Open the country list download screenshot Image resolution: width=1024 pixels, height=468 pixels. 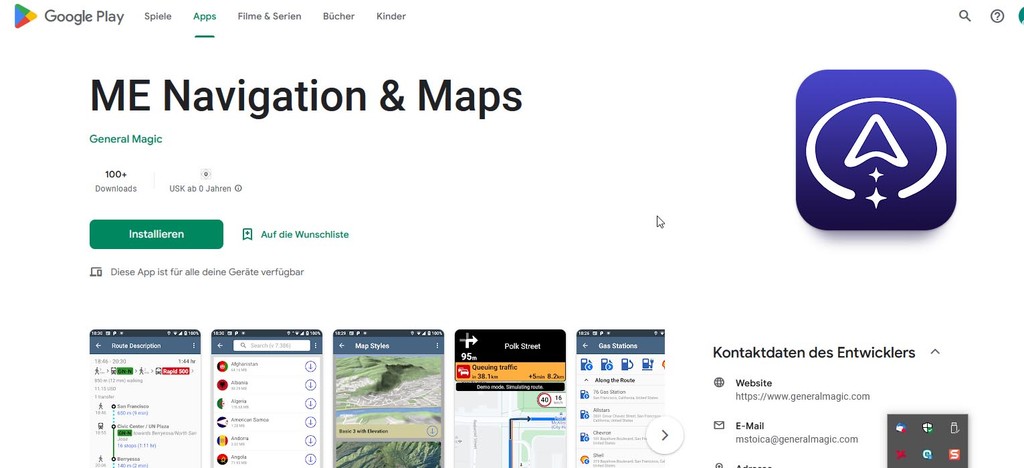pos(266,398)
